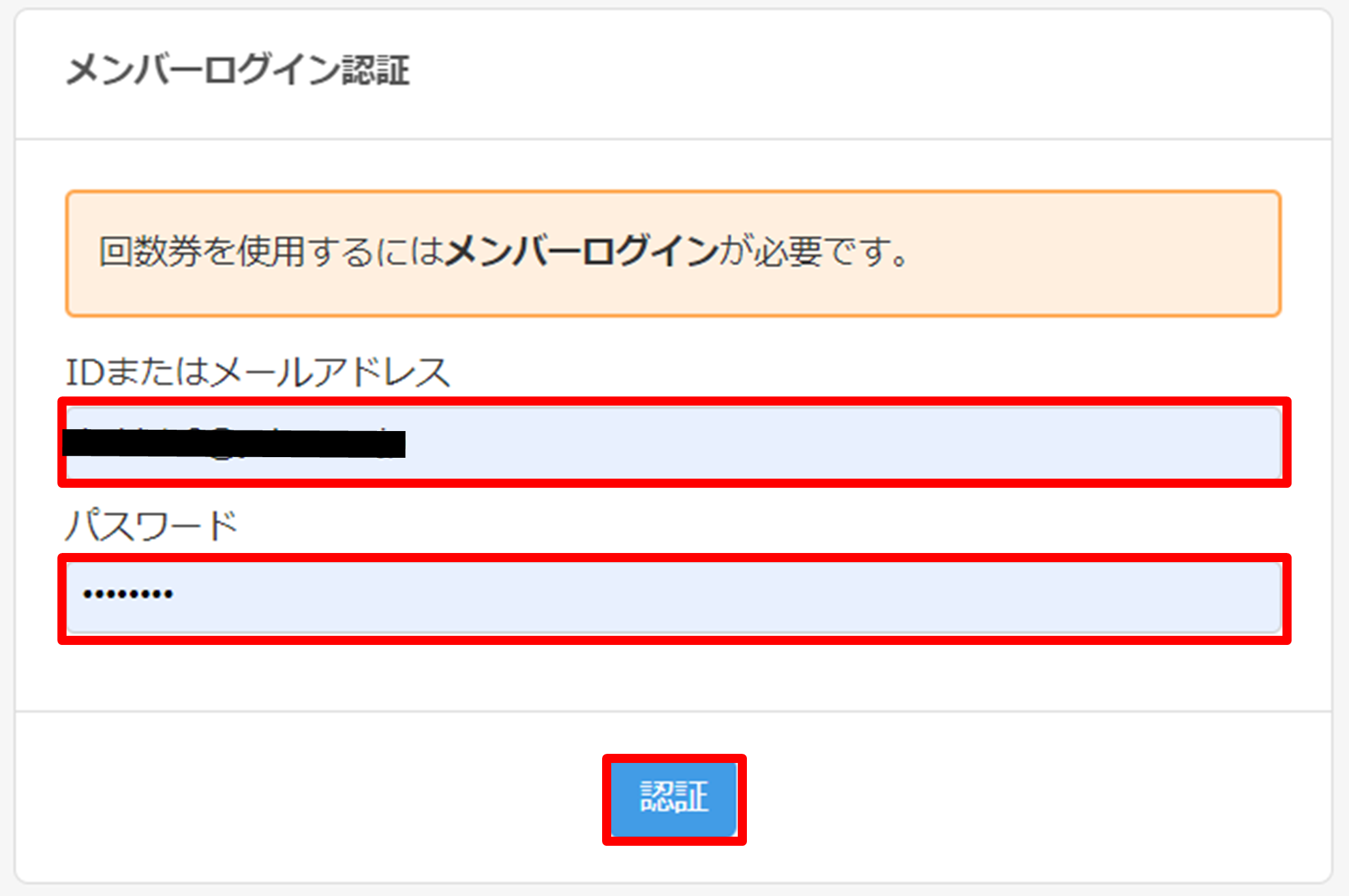Place cursor on the masked password dots
The image size is (1349, 896).
(128, 594)
